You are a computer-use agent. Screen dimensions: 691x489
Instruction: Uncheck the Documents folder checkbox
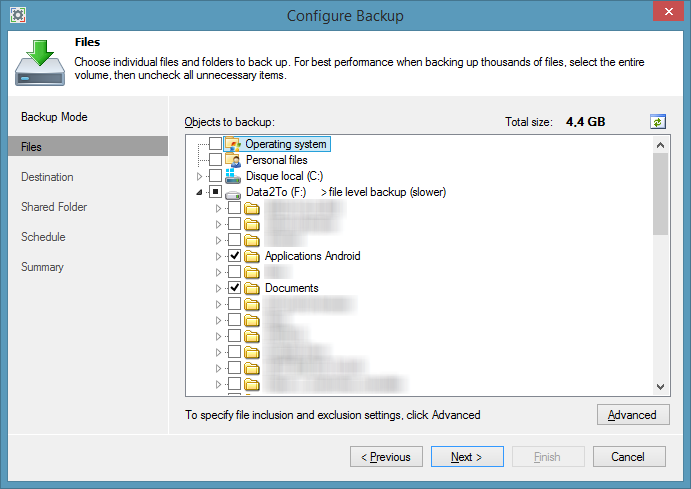pyautogui.click(x=234, y=288)
